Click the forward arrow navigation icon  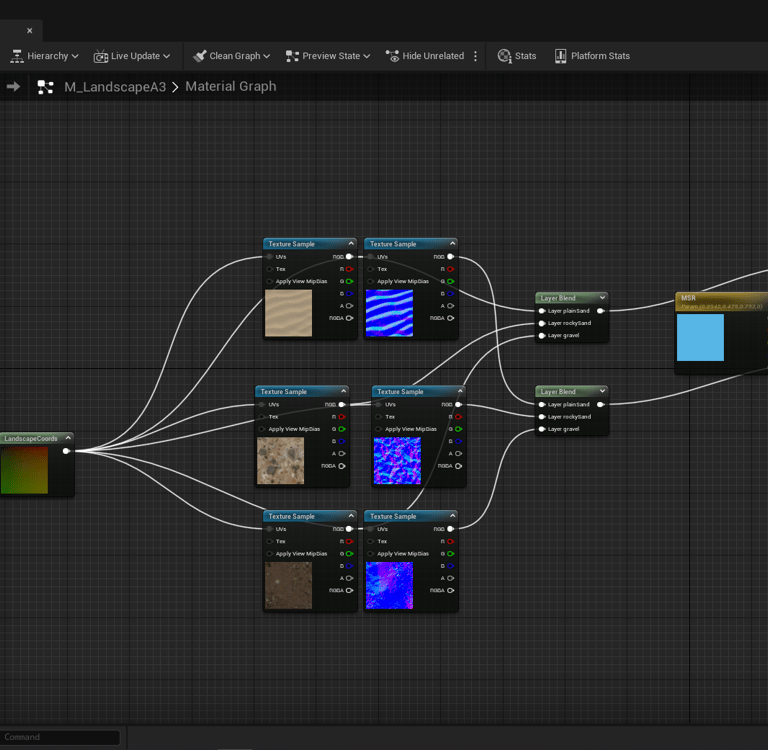13,87
